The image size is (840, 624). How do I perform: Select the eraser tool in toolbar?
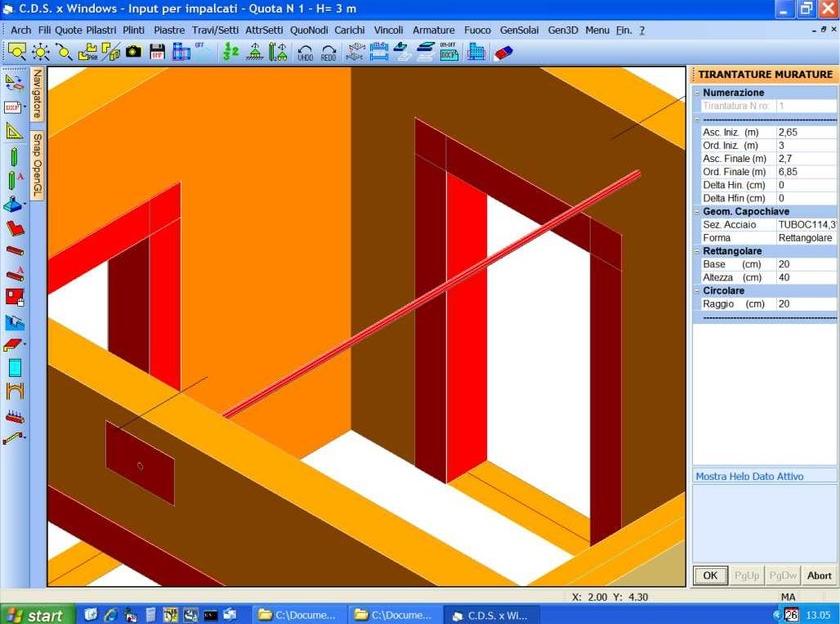[503, 51]
